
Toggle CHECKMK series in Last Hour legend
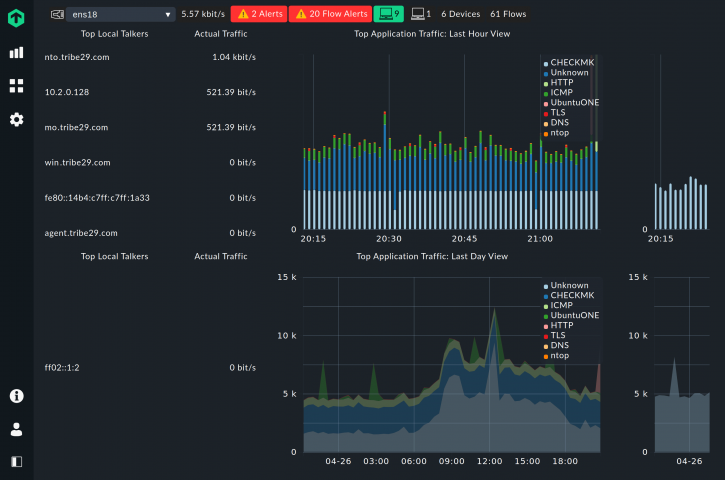(574, 63)
